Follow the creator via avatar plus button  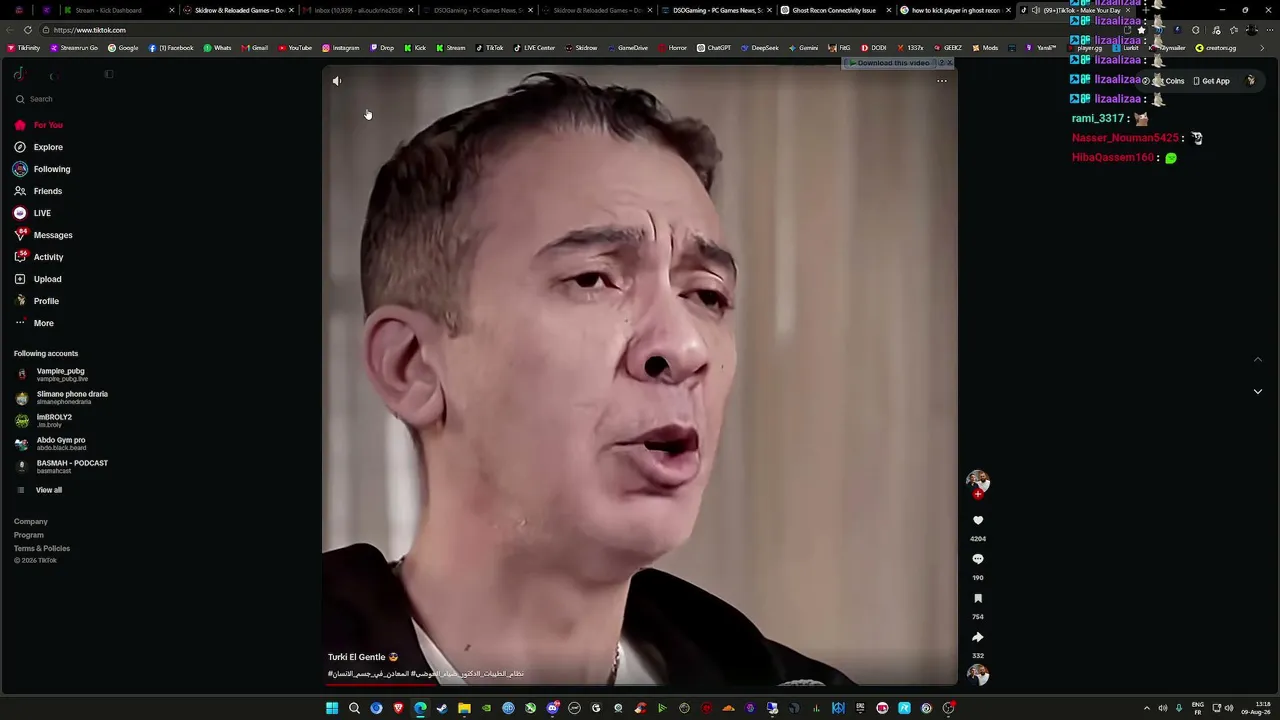pyautogui.click(x=978, y=494)
